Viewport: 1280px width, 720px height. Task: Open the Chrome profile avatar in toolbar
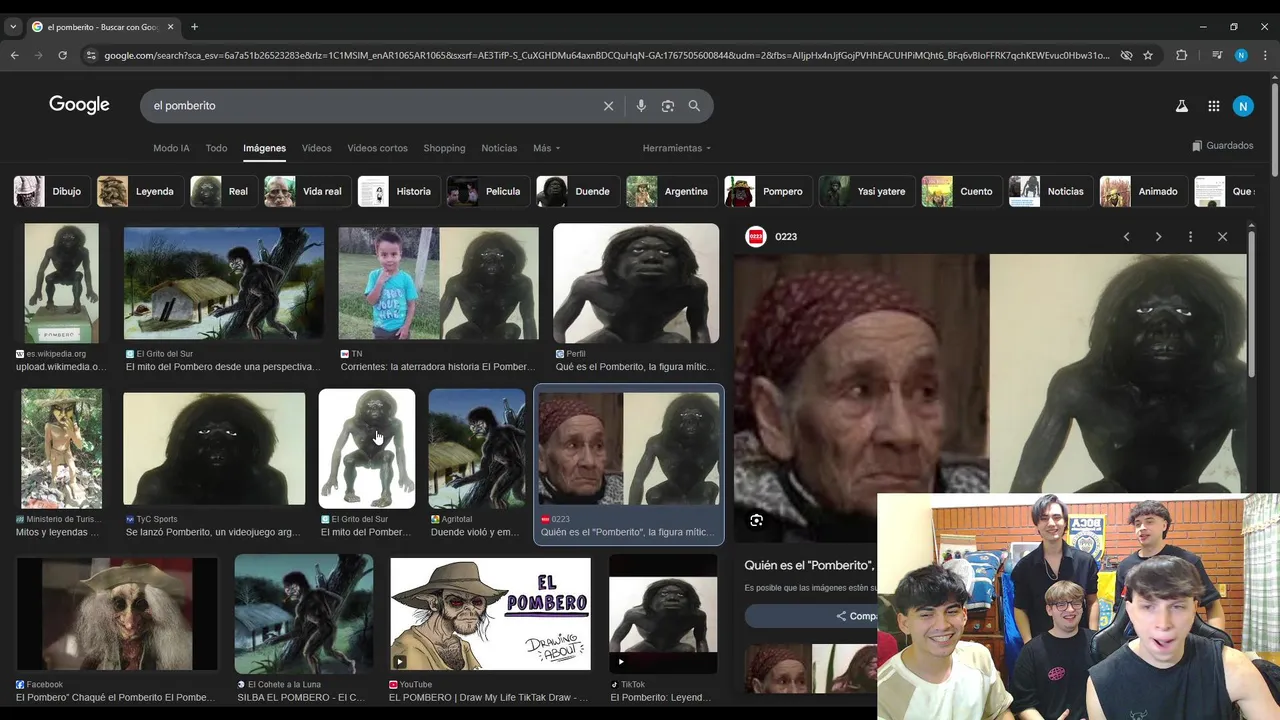coord(1241,55)
